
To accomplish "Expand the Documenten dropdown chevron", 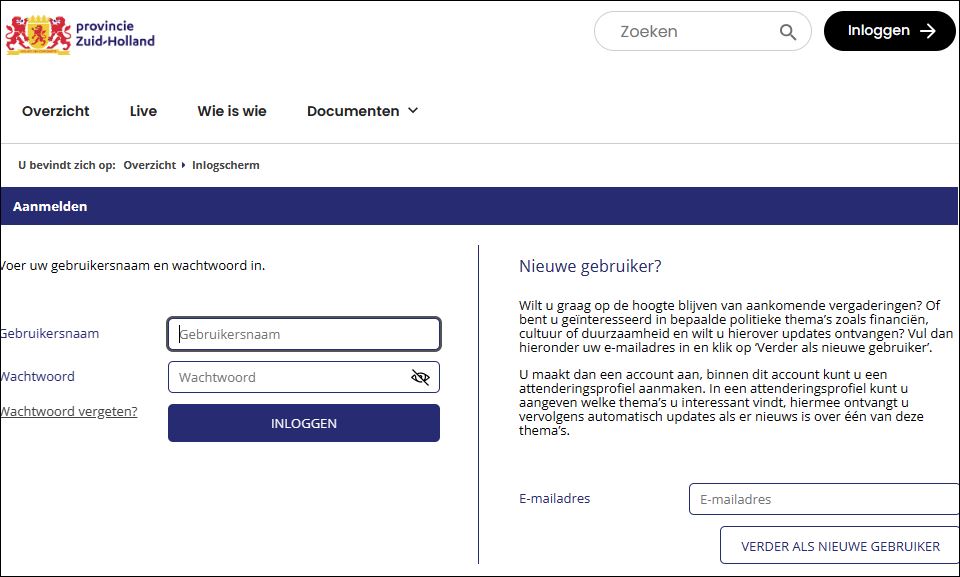I will [x=413, y=111].
